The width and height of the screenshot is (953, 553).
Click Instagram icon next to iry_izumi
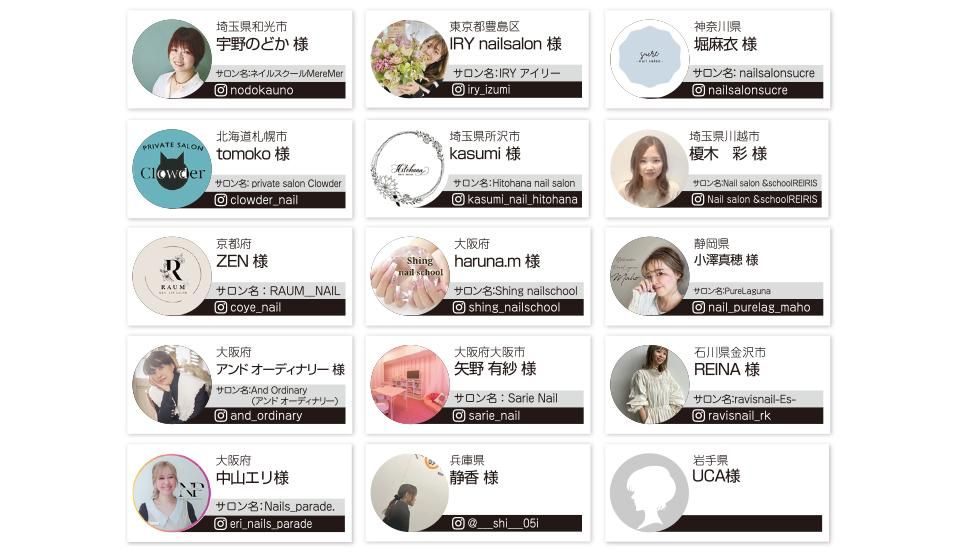pyautogui.click(x=458, y=89)
